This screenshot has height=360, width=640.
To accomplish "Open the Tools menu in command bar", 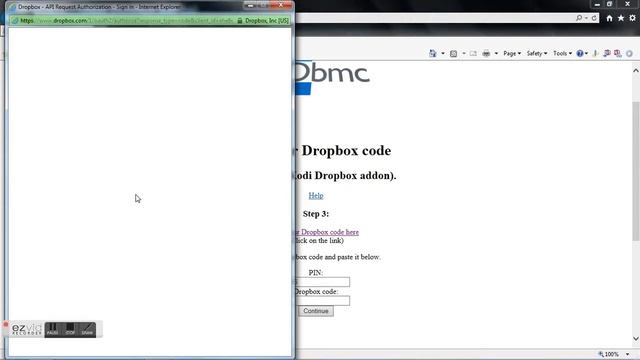I will [562, 53].
